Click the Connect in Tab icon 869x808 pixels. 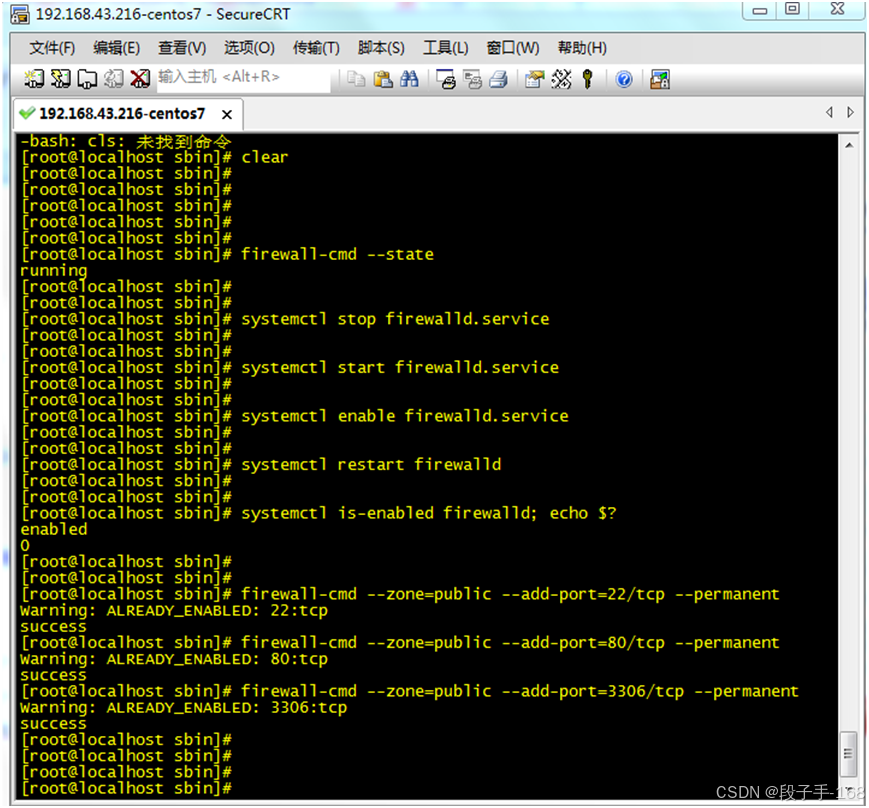87,79
